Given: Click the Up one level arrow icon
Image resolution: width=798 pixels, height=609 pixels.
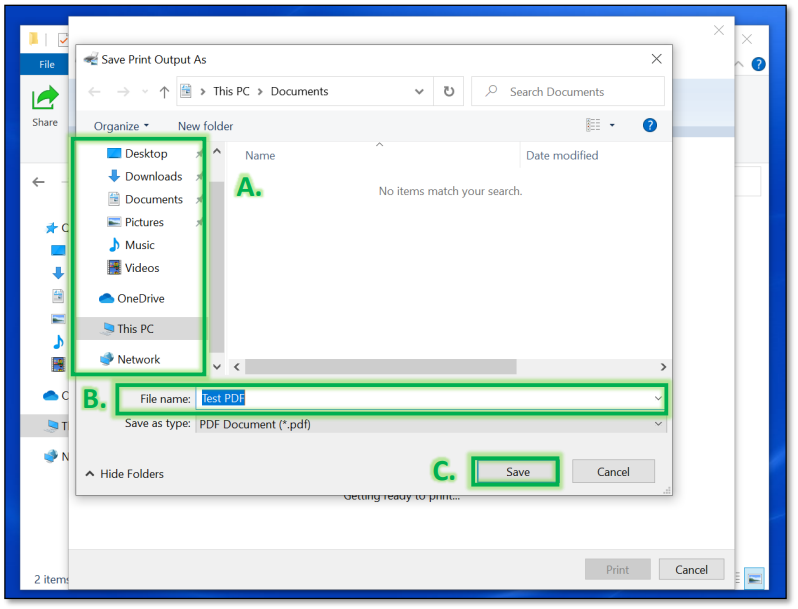Looking at the screenshot, I should point(164,92).
